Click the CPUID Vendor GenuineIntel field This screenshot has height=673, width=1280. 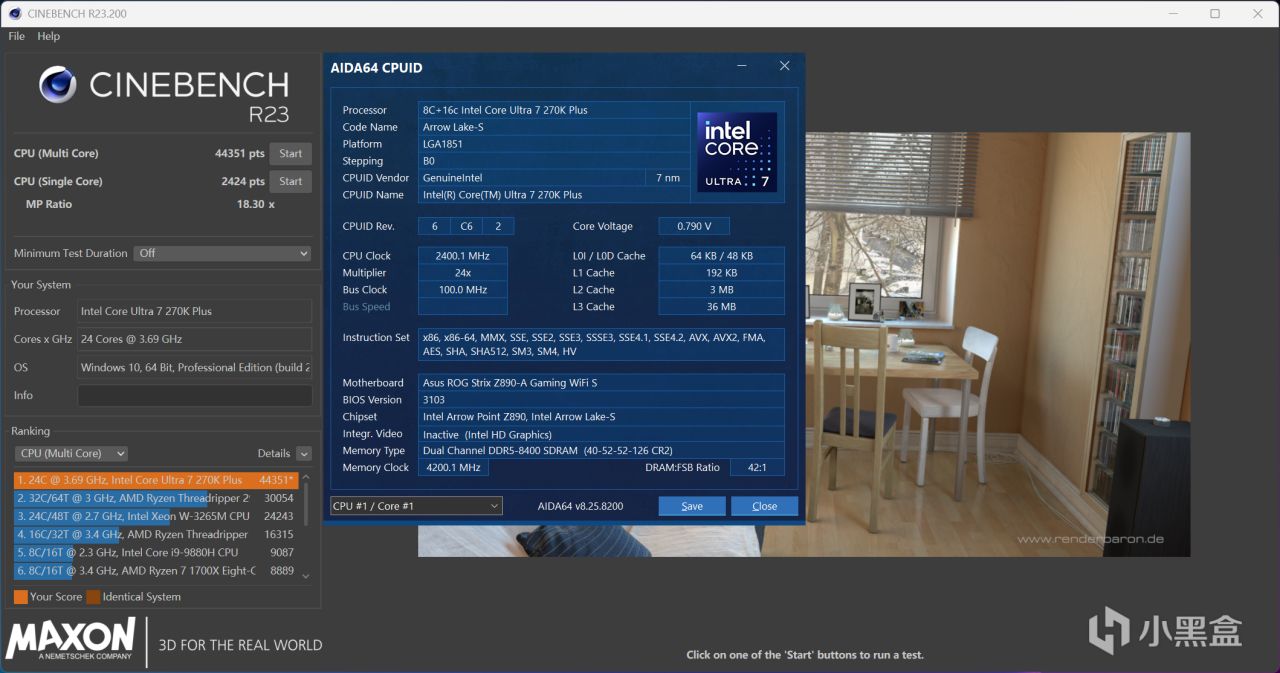click(531, 178)
